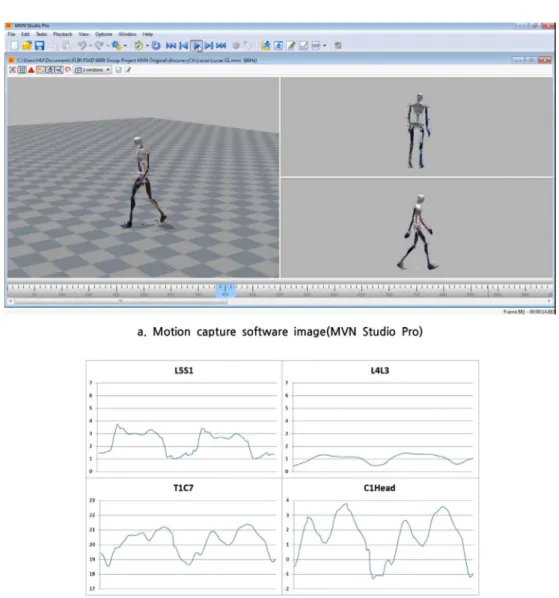Click the grey Record circle button
The width and height of the screenshot is (559, 598).
coord(236,46)
